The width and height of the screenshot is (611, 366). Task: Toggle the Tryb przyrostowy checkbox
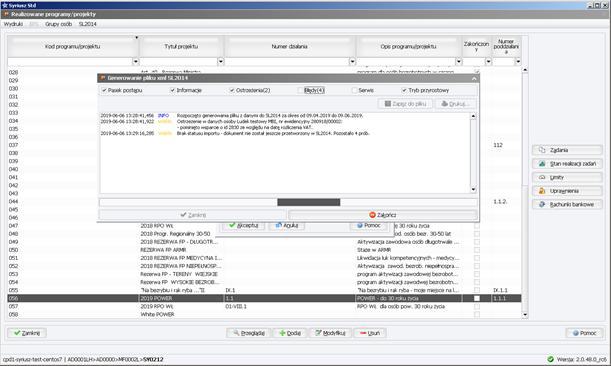(404, 90)
